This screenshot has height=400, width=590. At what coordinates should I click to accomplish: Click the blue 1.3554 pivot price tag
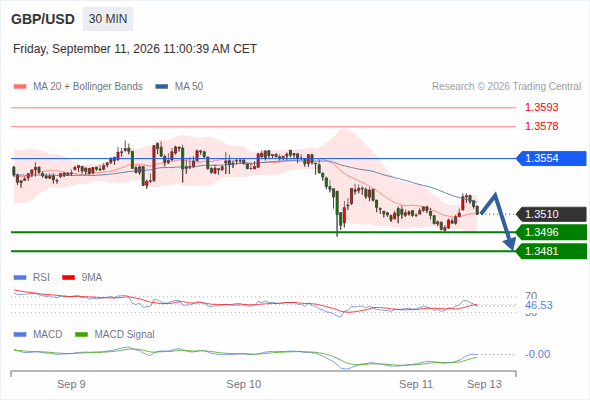551,158
